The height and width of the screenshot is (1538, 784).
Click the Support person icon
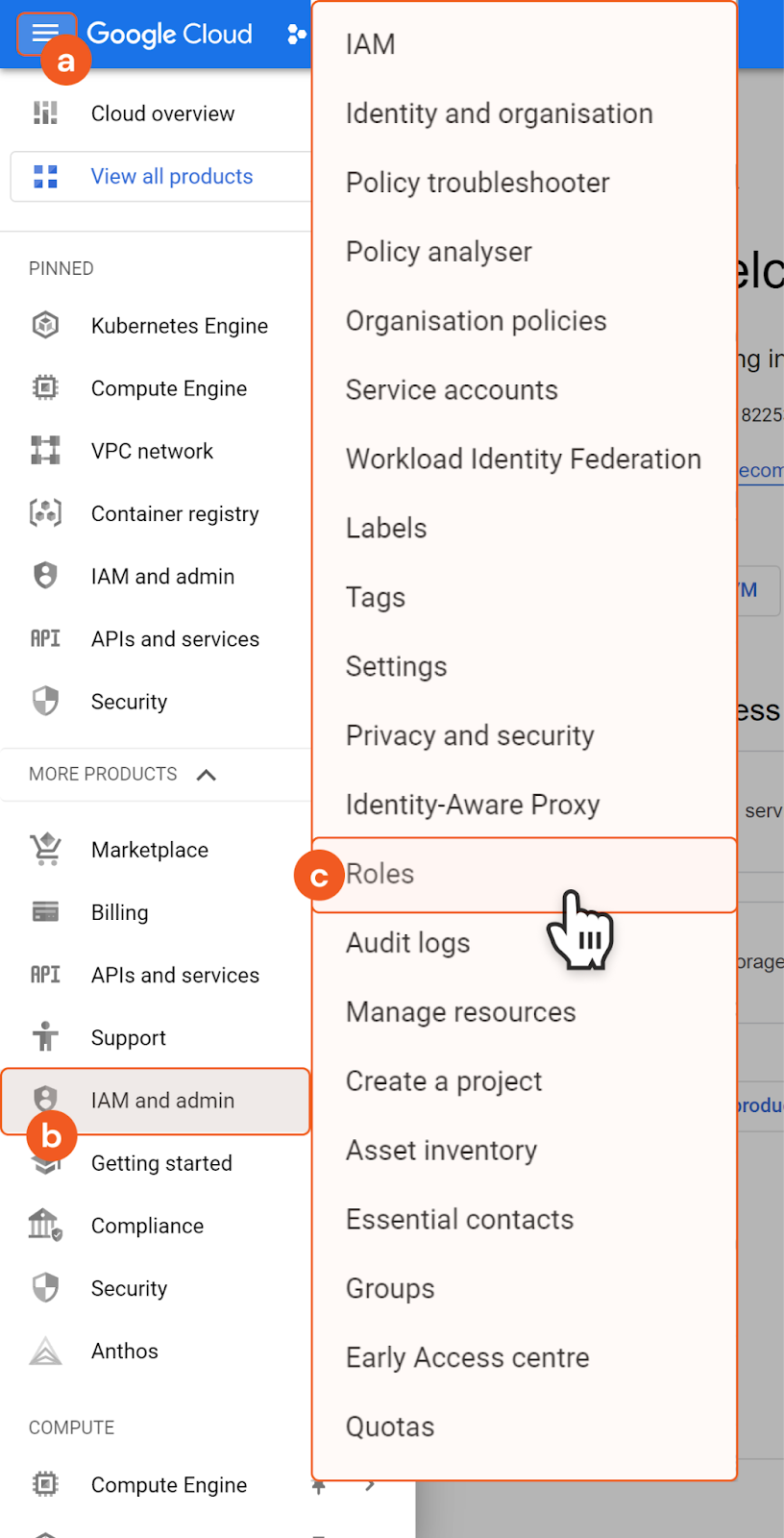coord(45,1037)
